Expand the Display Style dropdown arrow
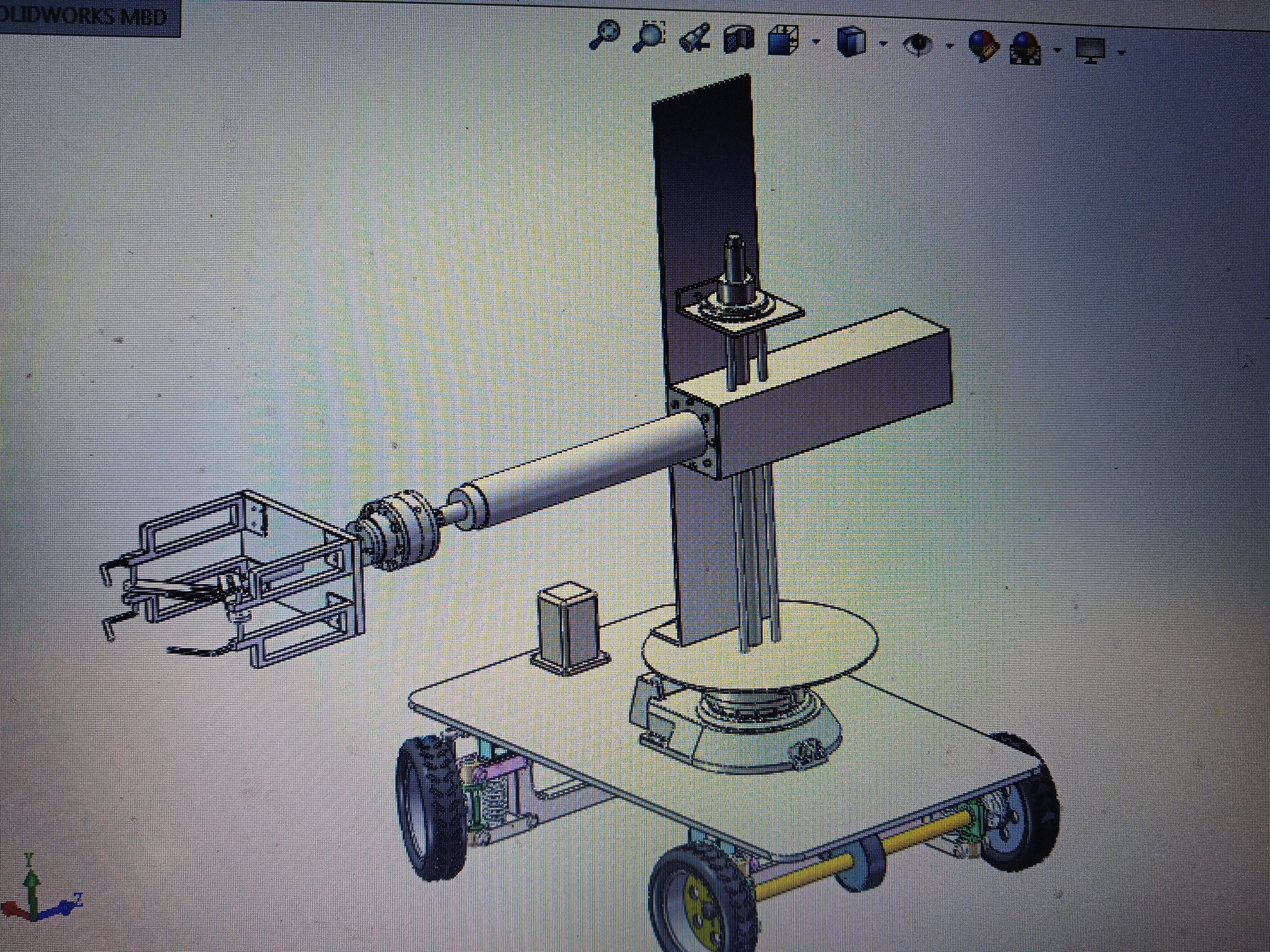The image size is (1270, 952). point(883,43)
